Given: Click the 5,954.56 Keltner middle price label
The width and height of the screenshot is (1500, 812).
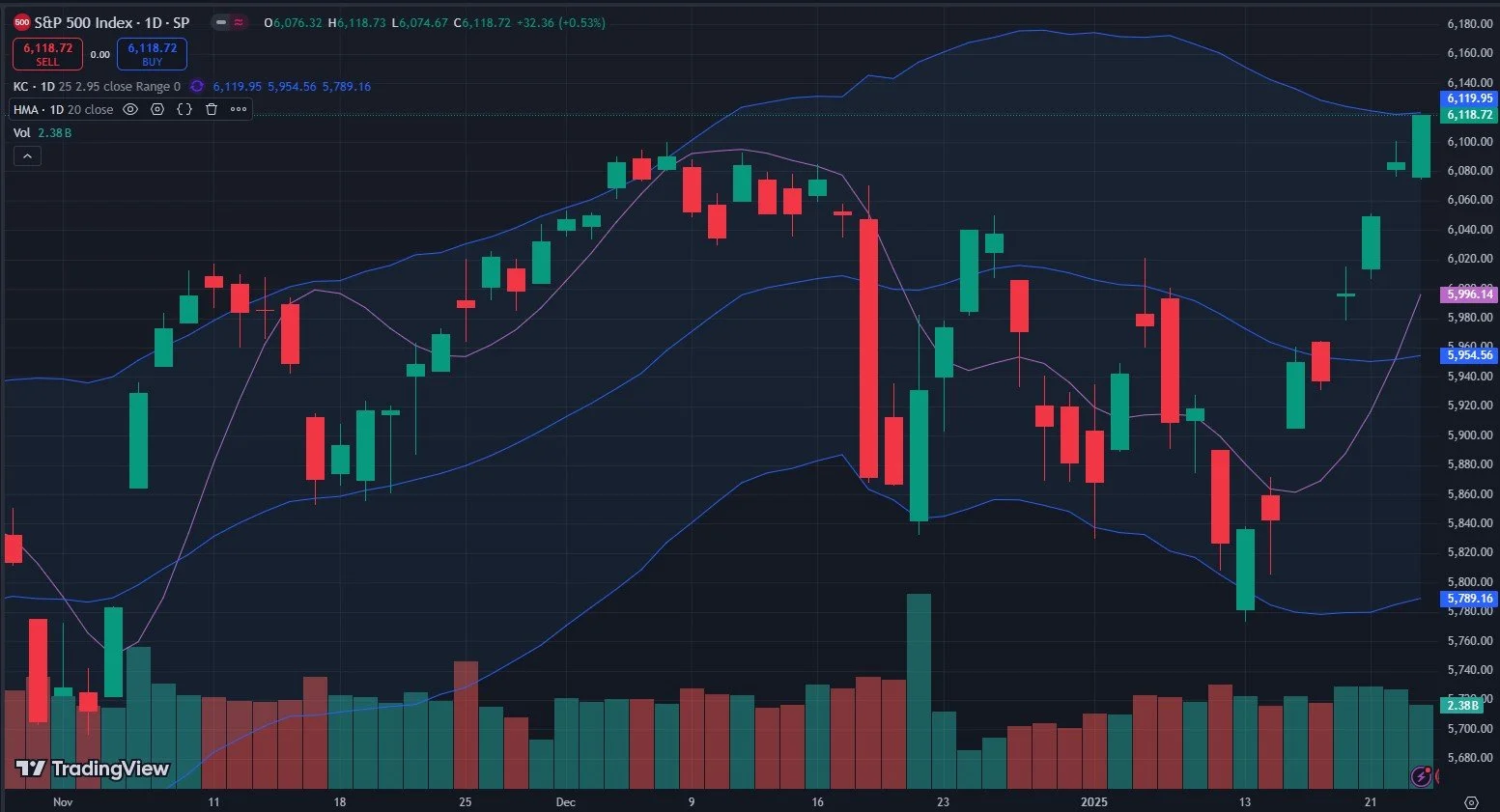Looking at the screenshot, I should (1469, 355).
